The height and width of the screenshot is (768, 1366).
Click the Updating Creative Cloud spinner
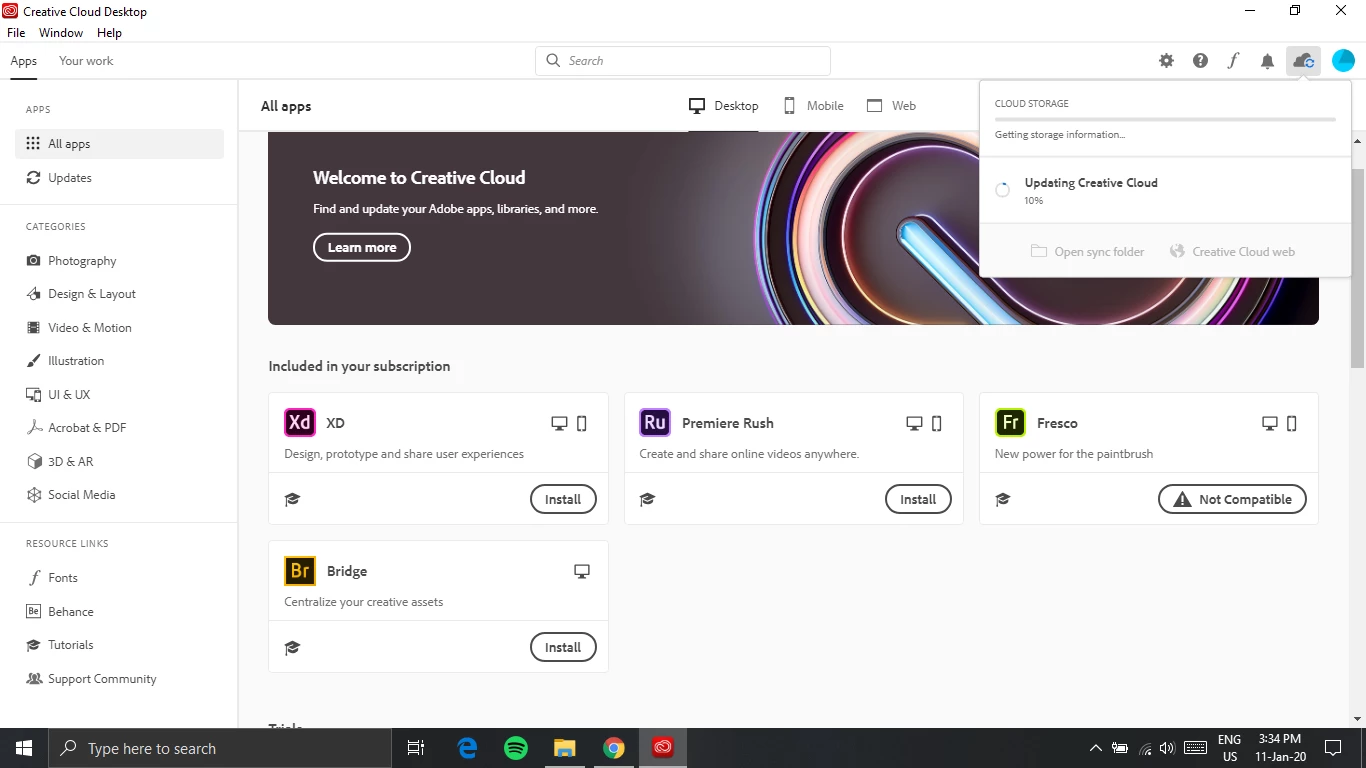pyautogui.click(x=1002, y=190)
